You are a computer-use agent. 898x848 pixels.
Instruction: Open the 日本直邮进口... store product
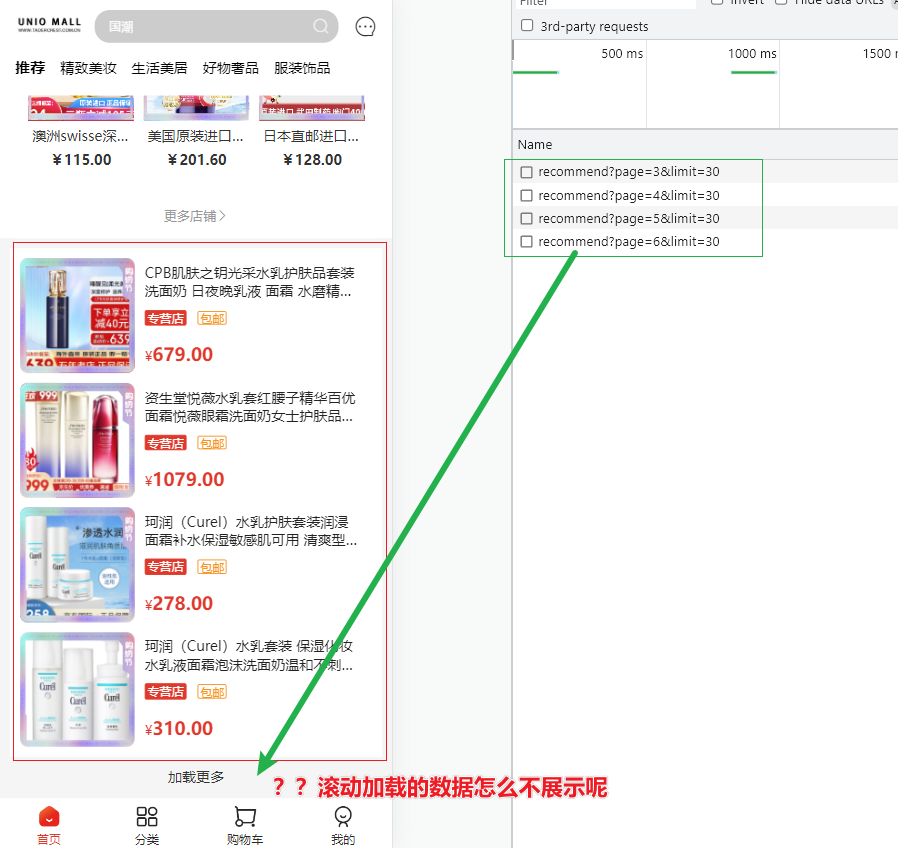pos(312,136)
